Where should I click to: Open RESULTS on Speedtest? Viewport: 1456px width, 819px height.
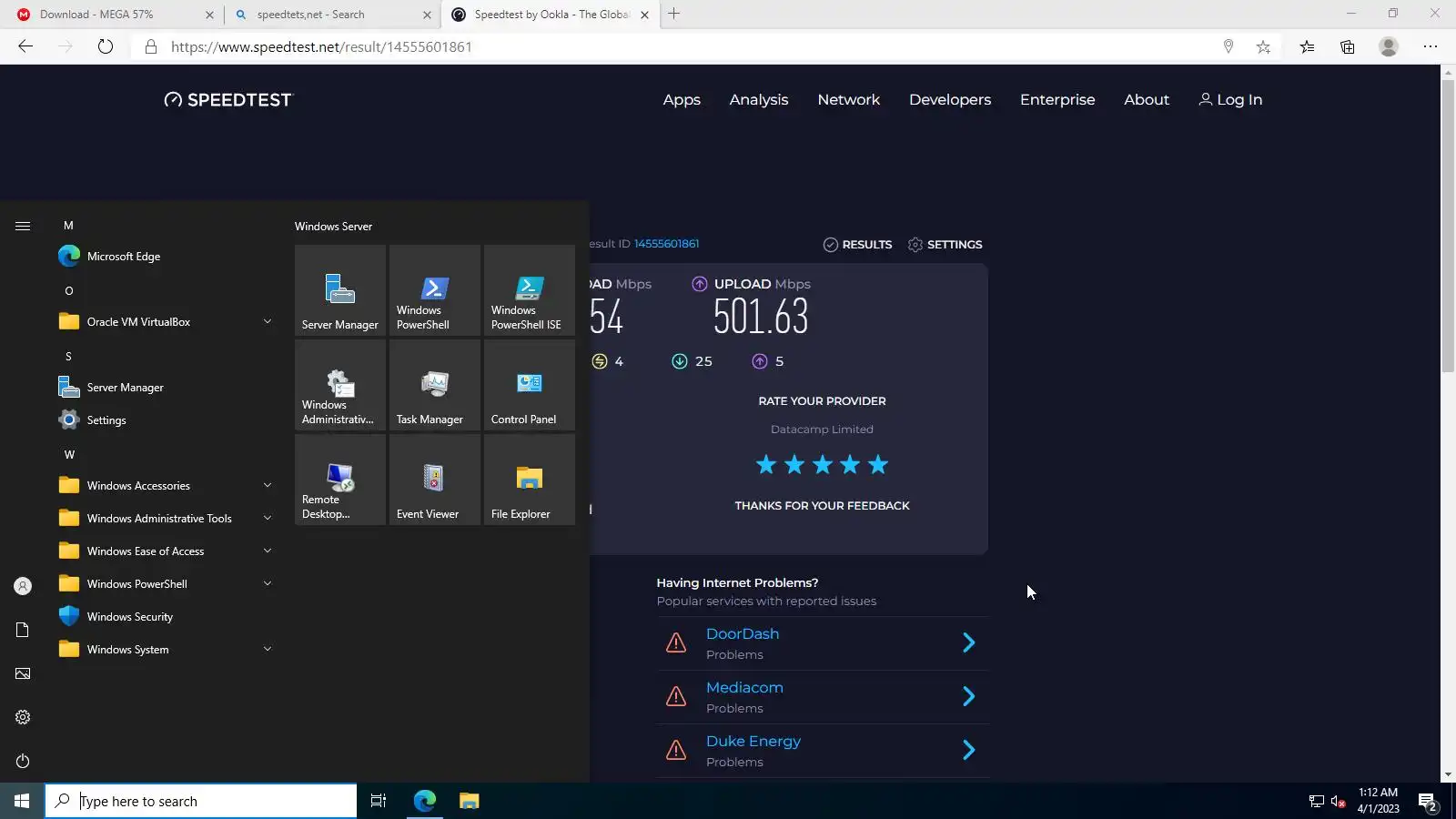coord(857,245)
